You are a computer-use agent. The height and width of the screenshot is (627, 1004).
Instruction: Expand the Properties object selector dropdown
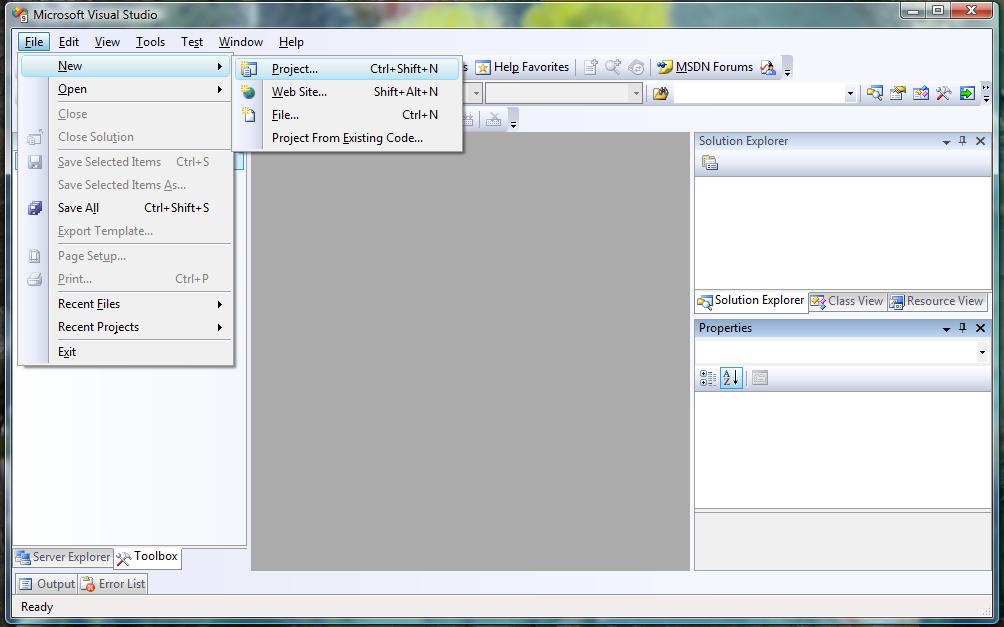pyautogui.click(x=982, y=352)
